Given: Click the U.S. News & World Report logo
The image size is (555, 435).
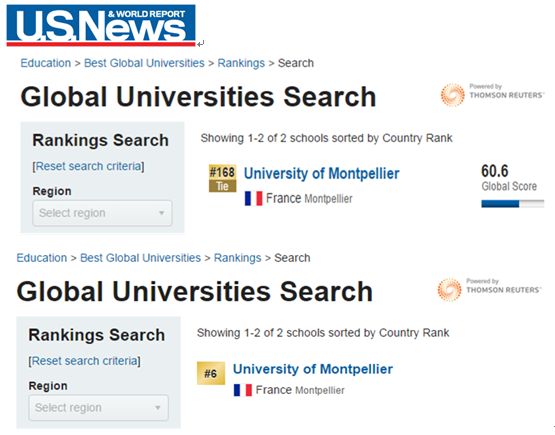Looking at the screenshot, I should (x=101, y=25).
